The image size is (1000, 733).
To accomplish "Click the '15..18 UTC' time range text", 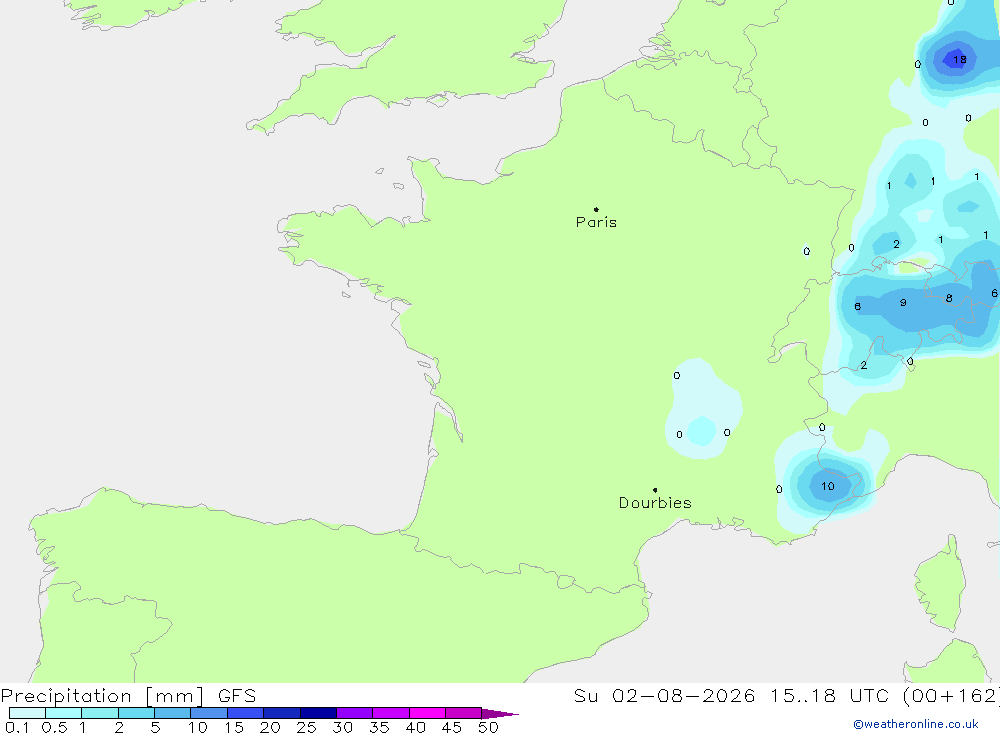I will [830, 696].
